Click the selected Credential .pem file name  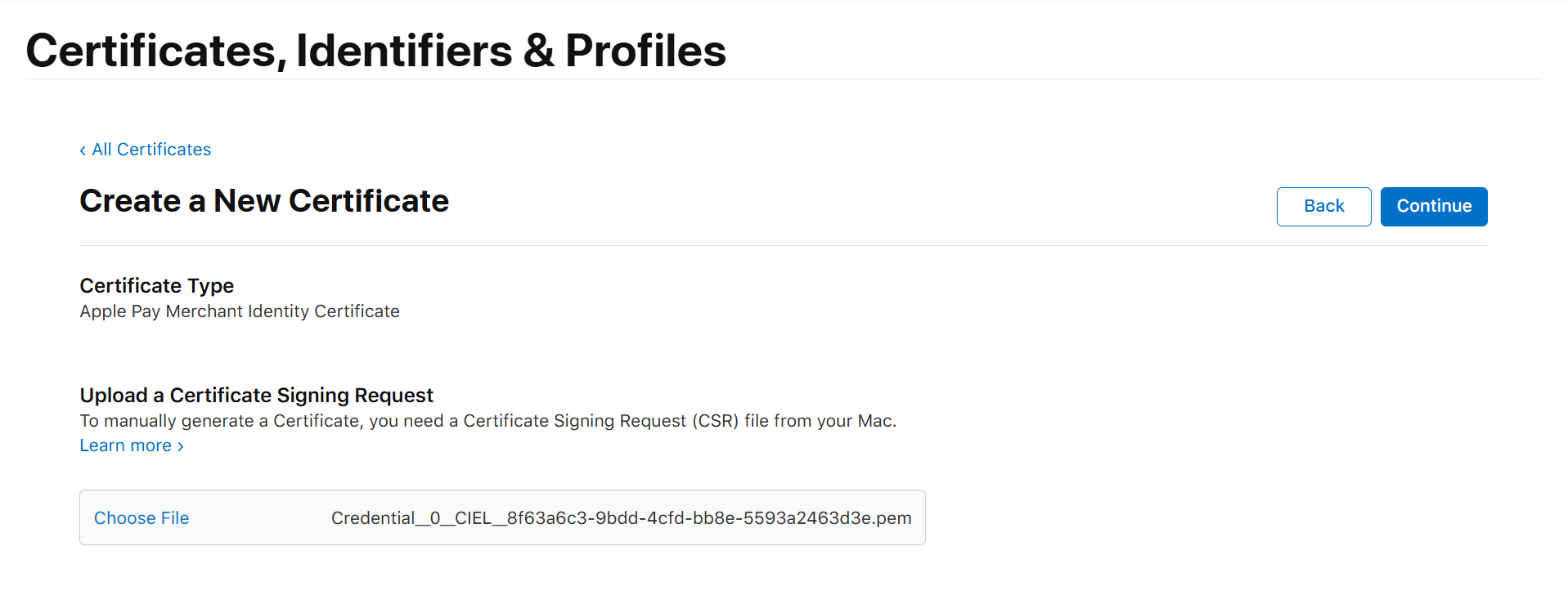coord(621,518)
